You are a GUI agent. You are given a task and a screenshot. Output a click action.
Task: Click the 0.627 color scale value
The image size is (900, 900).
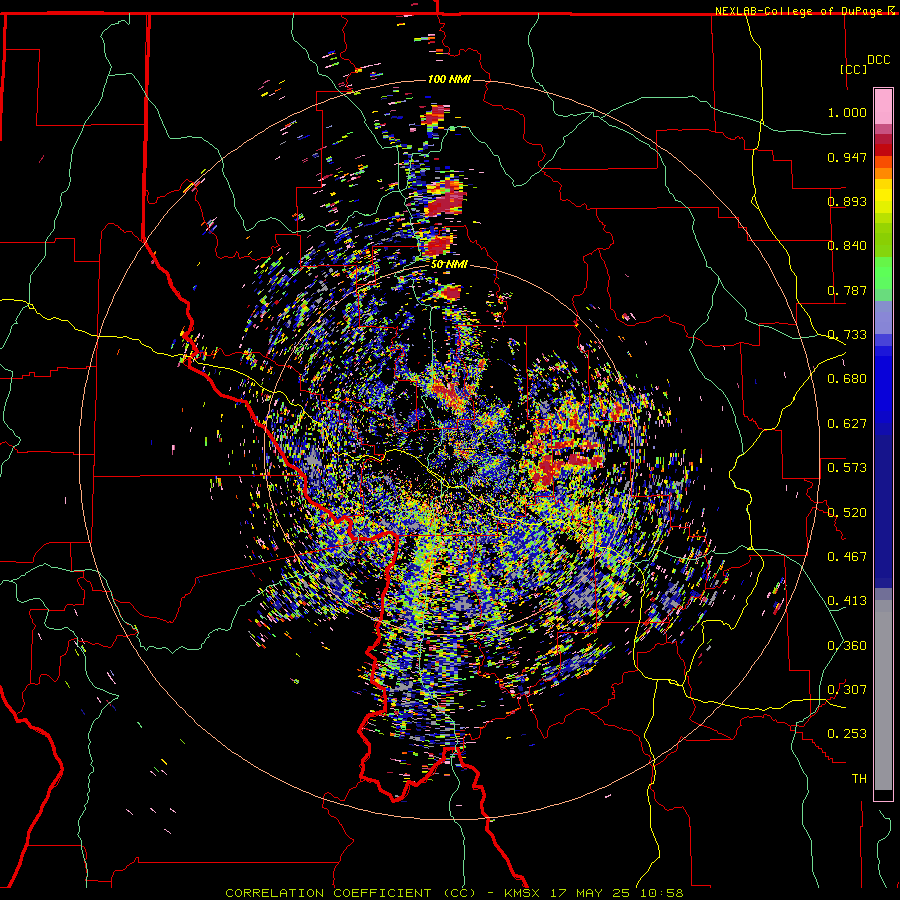point(847,424)
